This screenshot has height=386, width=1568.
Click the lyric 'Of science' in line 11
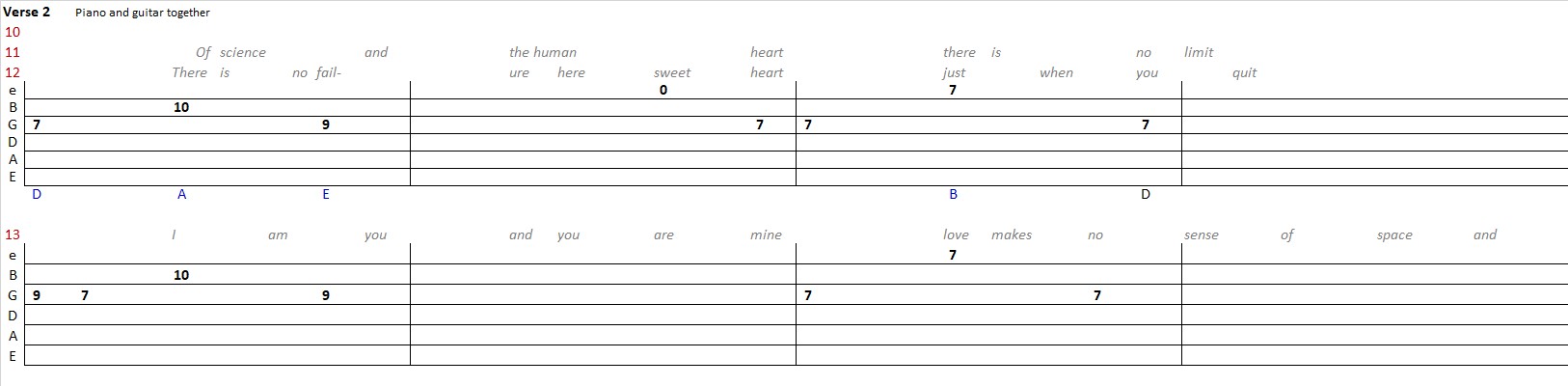coord(230,52)
